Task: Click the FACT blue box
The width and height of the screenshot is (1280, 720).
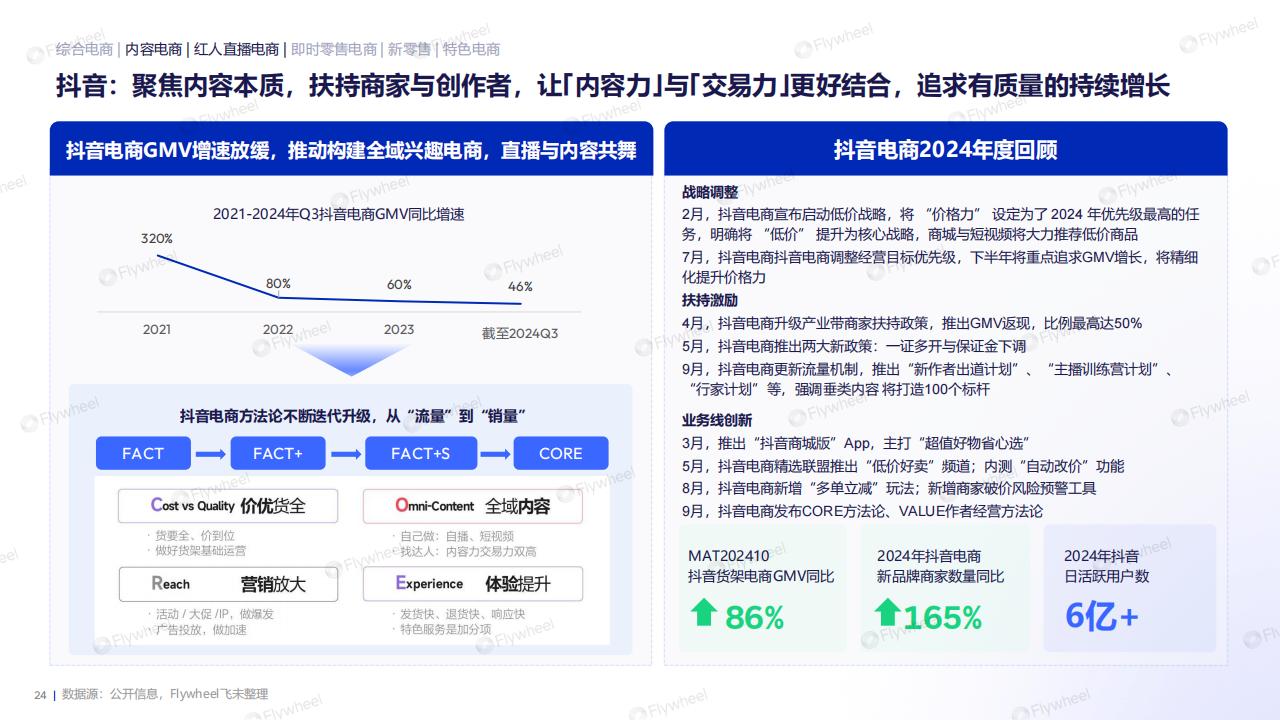Action: (x=143, y=453)
